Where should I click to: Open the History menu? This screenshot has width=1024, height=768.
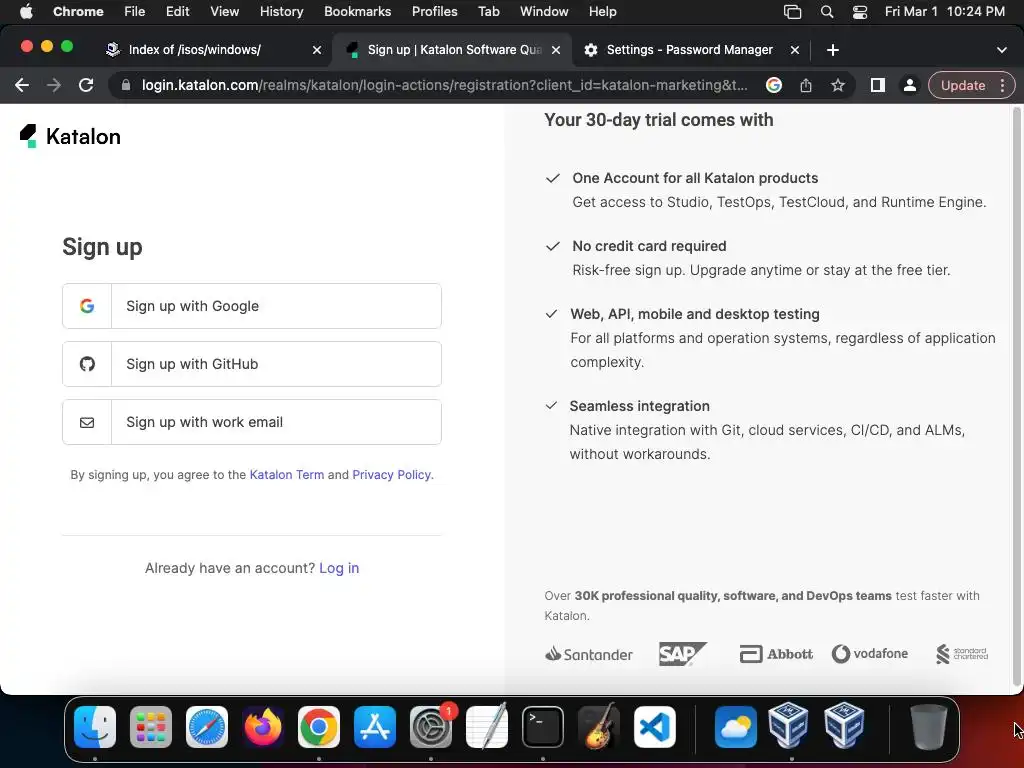pos(281,11)
